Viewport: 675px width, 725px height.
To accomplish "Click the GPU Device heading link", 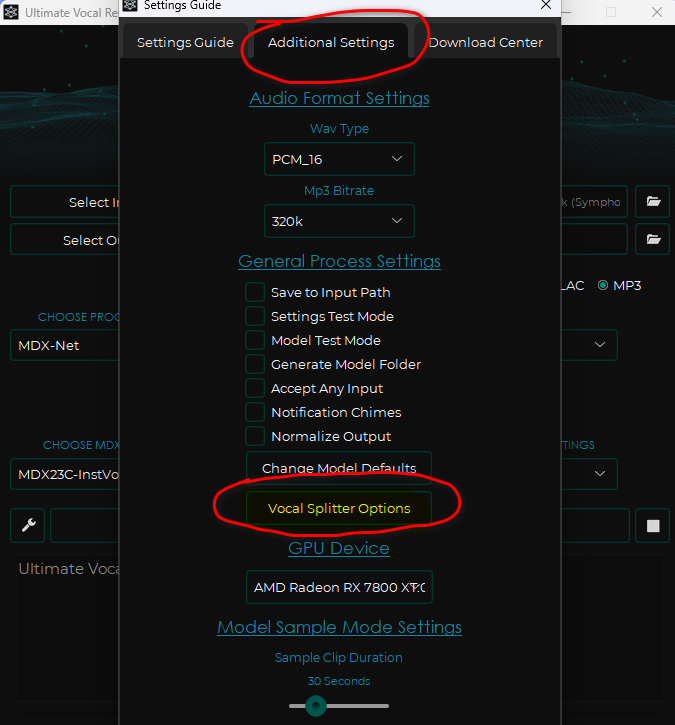I will [339, 548].
